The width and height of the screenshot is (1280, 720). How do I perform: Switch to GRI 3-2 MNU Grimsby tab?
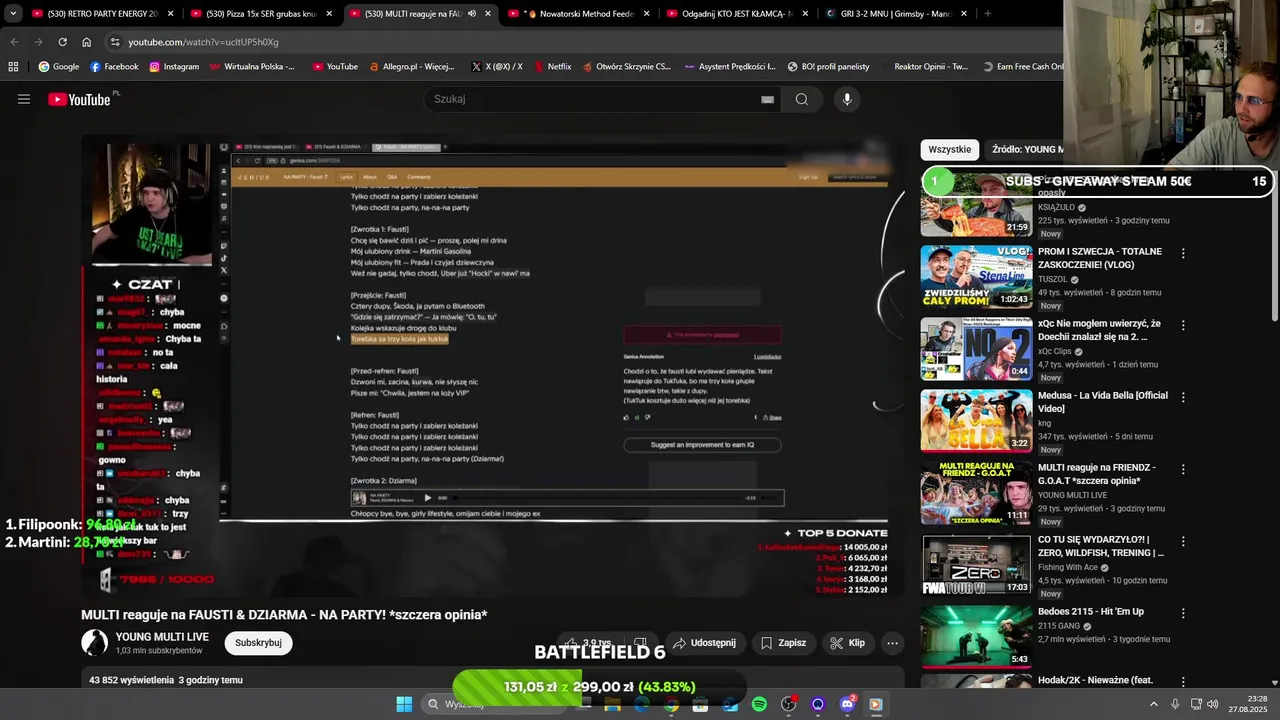click(x=895, y=14)
